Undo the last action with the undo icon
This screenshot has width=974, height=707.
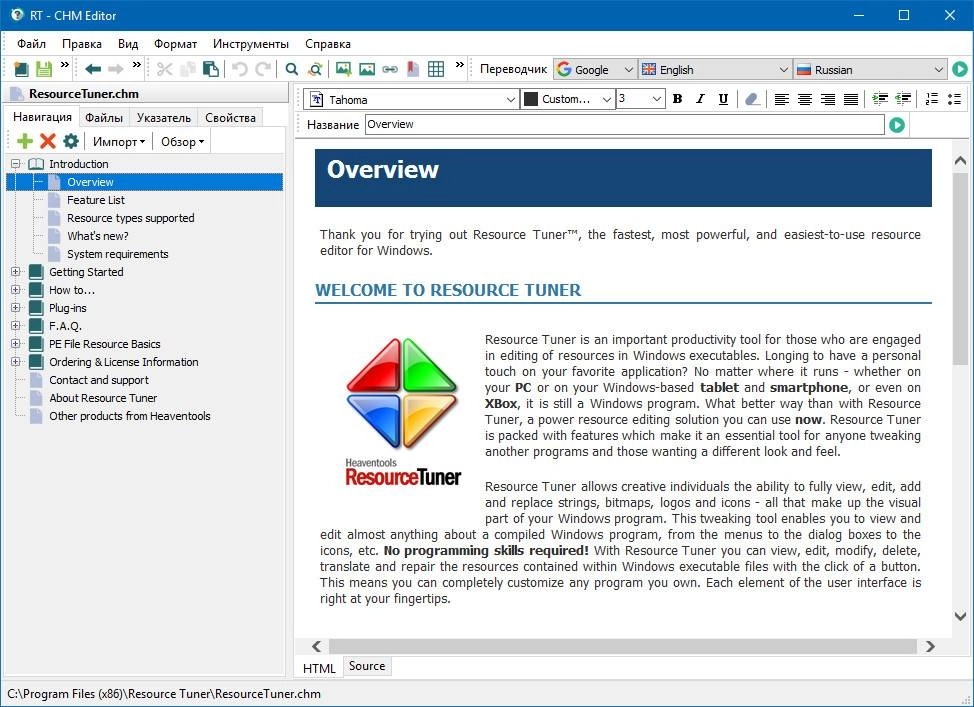[240, 69]
